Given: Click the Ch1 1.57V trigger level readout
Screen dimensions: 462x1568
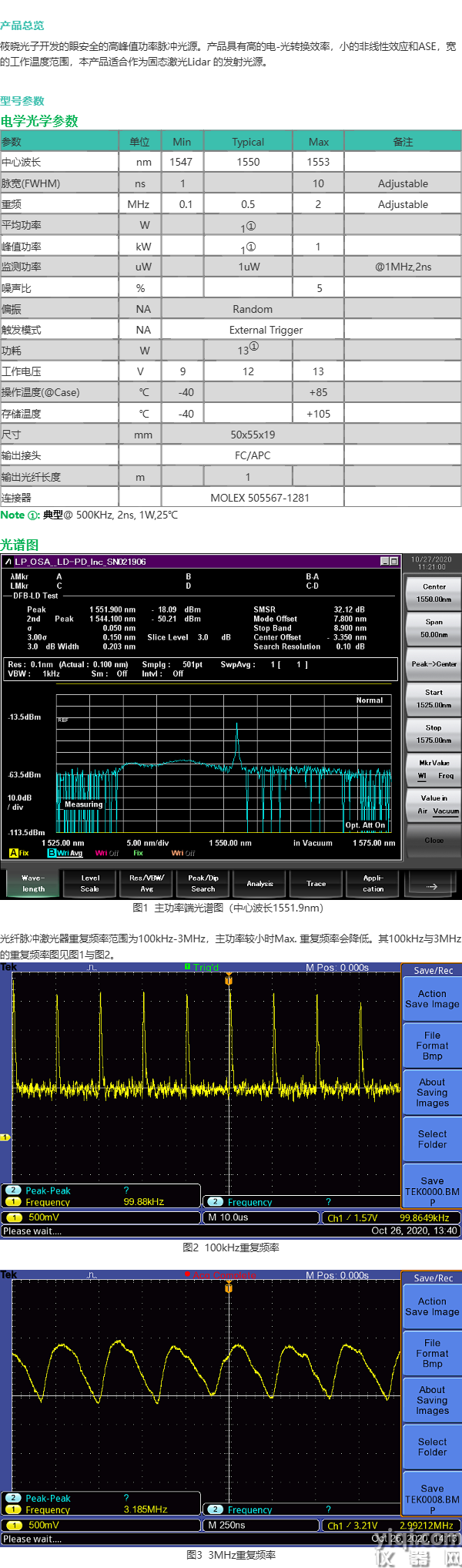Looking at the screenshot, I should [x=352, y=1217].
